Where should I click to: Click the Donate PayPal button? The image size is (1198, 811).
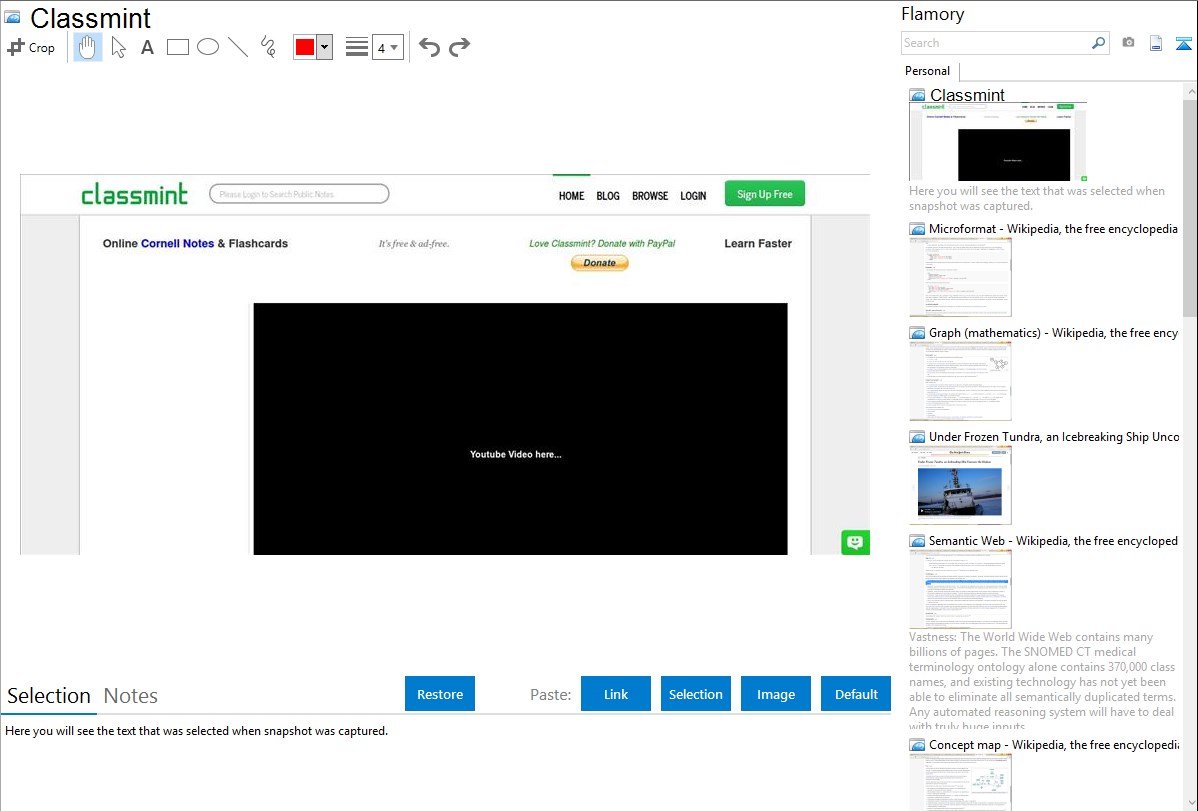pos(600,263)
